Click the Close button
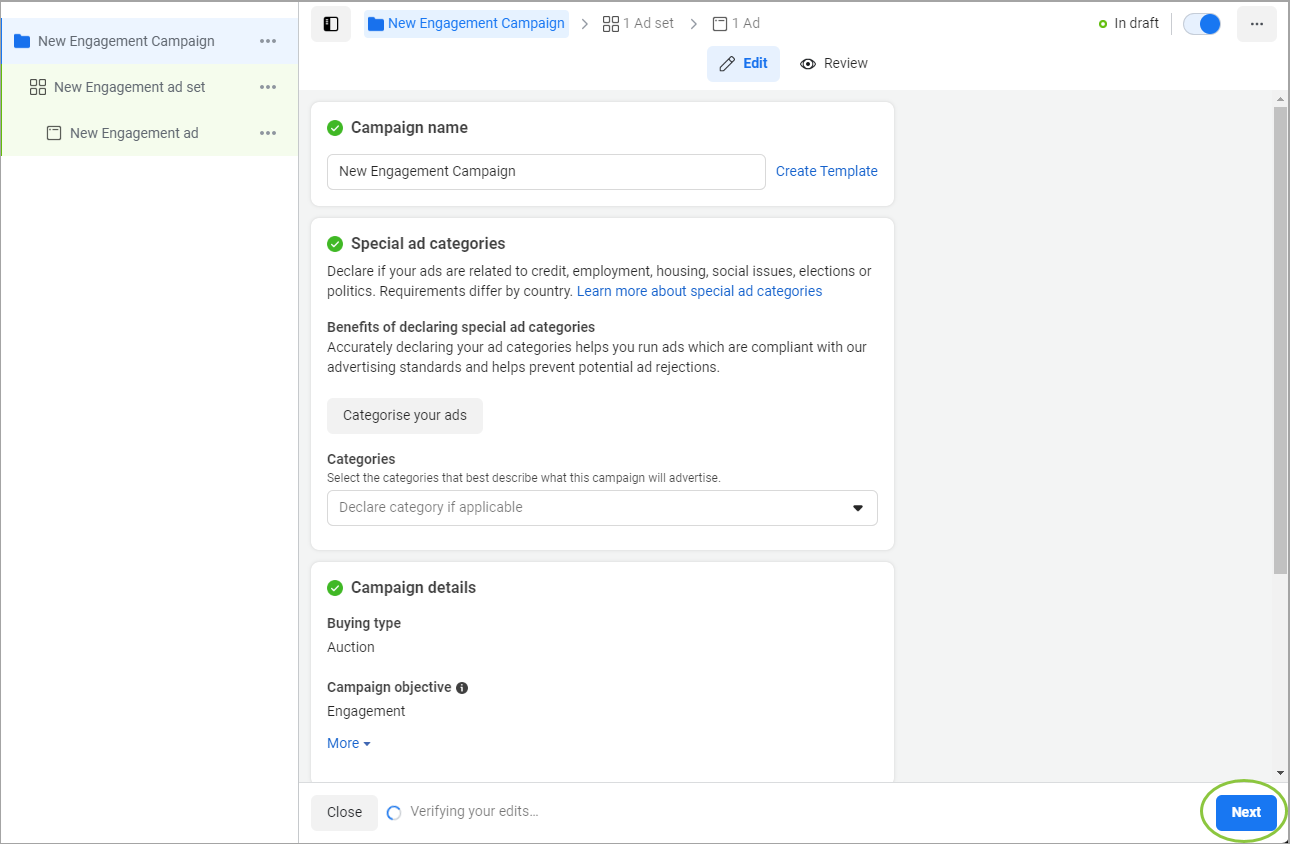This screenshot has width=1290, height=844. [344, 812]
